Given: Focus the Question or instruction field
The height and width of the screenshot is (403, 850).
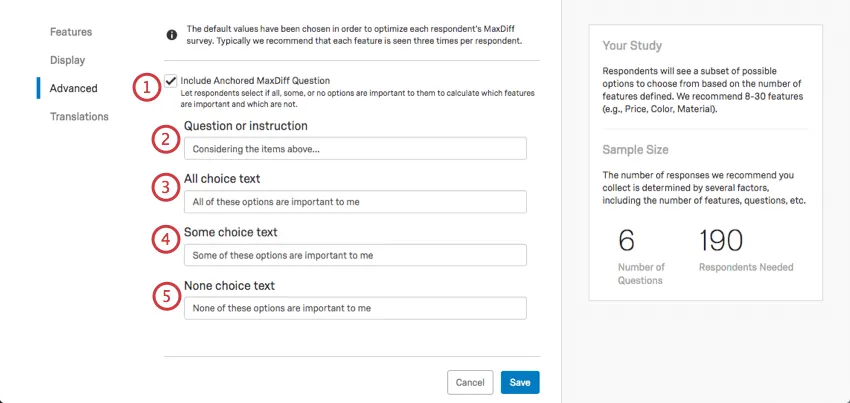Looking at the screenshot, I should point(355,148).
